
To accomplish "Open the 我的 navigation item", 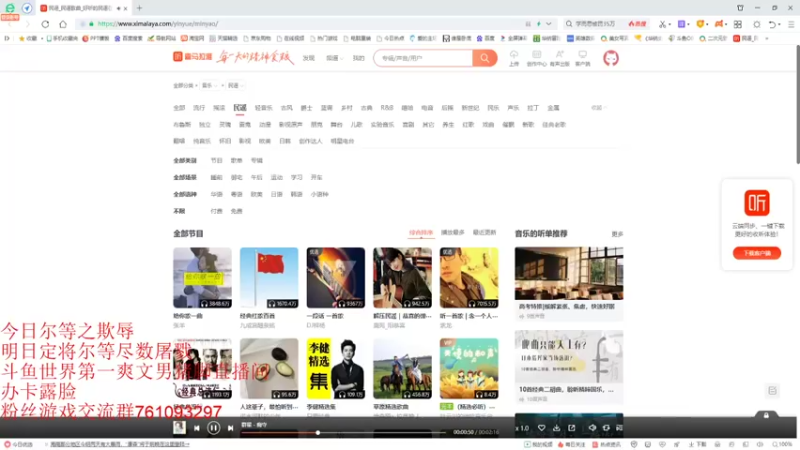I will point(359,58).
